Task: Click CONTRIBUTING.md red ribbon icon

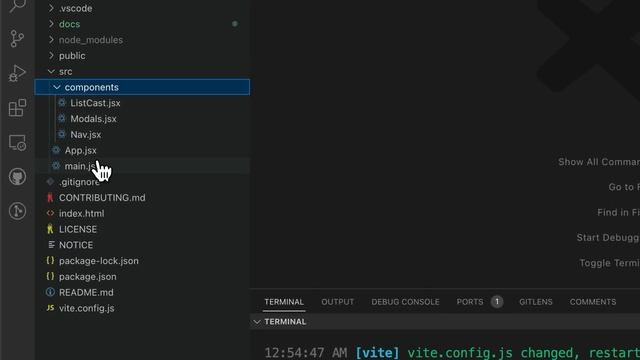Action: click(x=50, y=198)
